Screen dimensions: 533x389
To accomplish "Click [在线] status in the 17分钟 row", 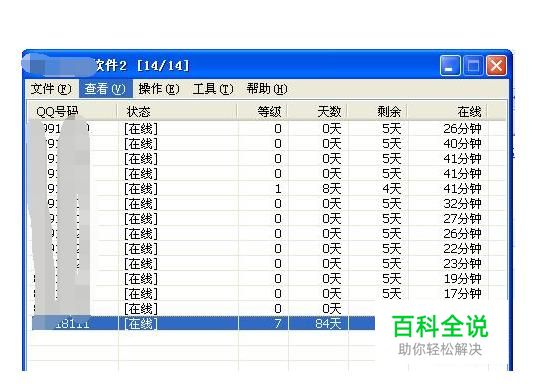I will 141,293.
